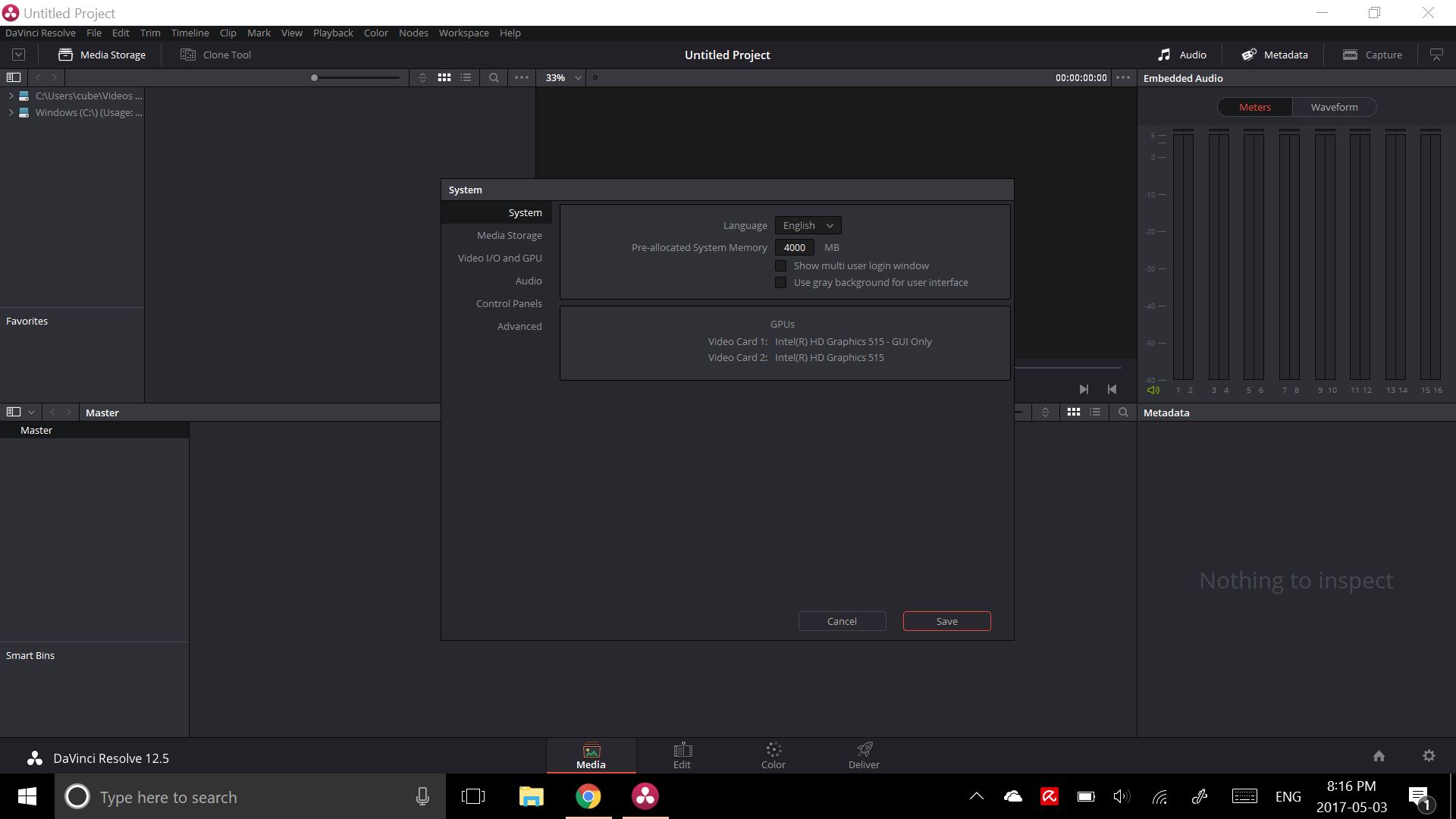Click the go to first frame playback icon
Screen dimensions: 1456x819
(x=1112, y=389)
